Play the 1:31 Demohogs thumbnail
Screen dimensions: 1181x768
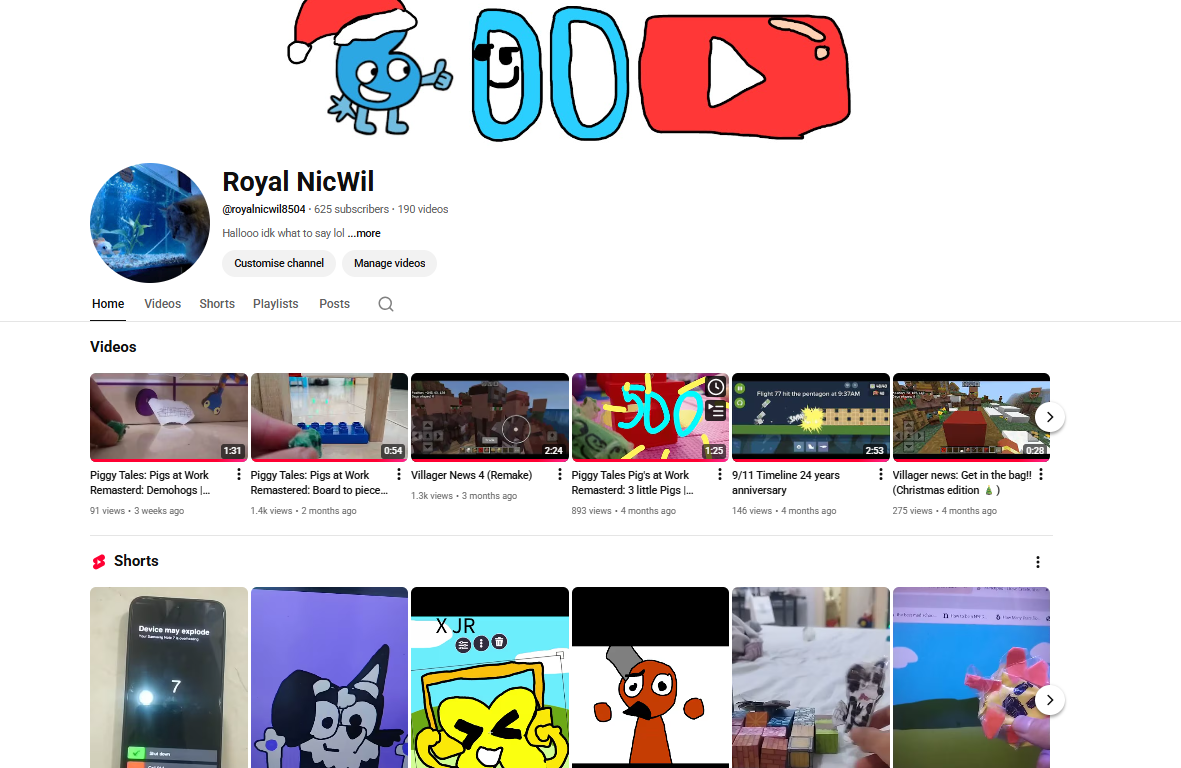[169, 417]
